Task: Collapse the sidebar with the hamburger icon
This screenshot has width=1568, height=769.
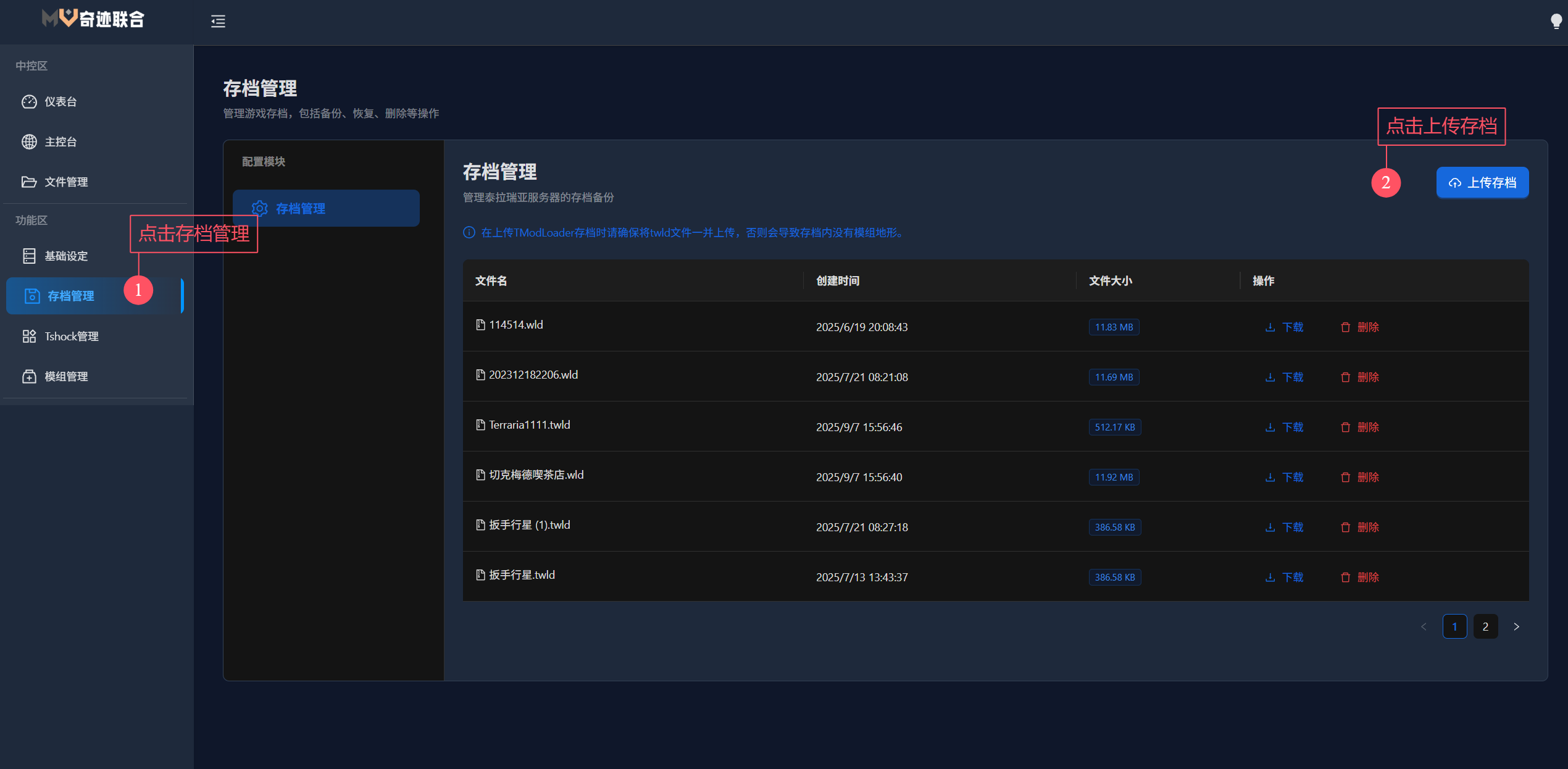Action: (x=218, y=22)
